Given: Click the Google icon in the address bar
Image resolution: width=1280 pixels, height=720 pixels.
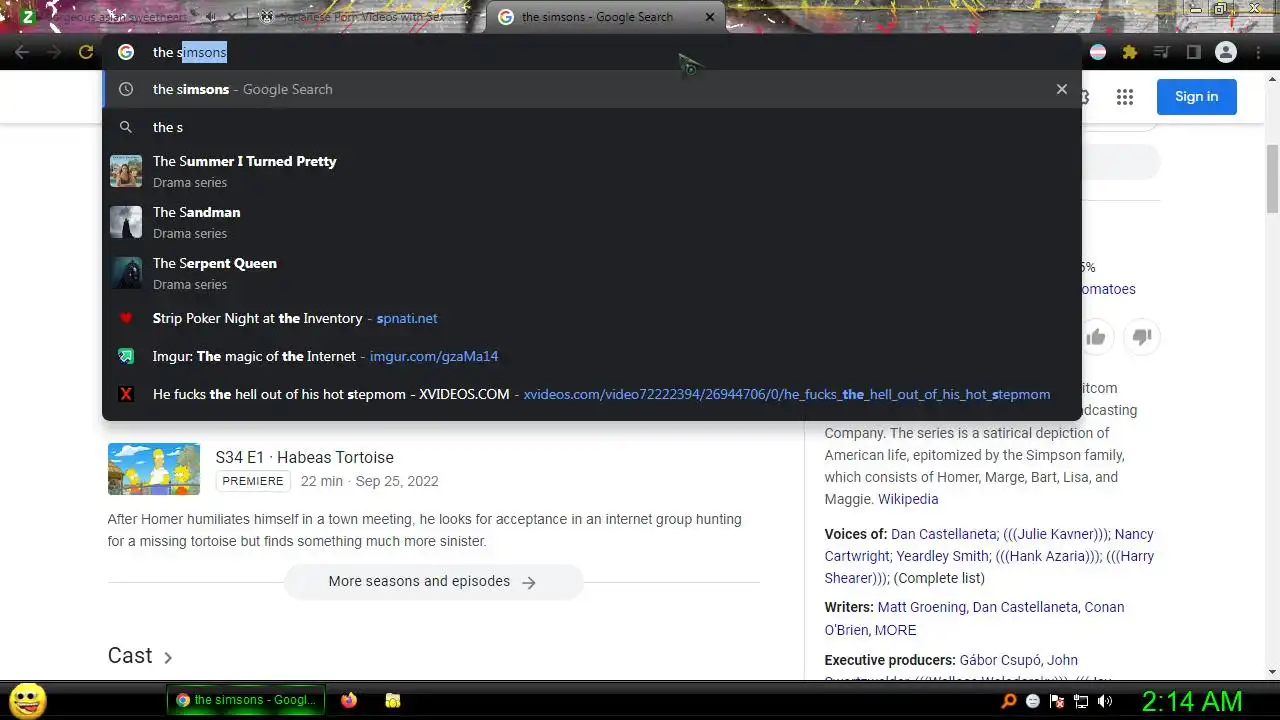Looking at the screenshot, I should (x=126, y=52).
